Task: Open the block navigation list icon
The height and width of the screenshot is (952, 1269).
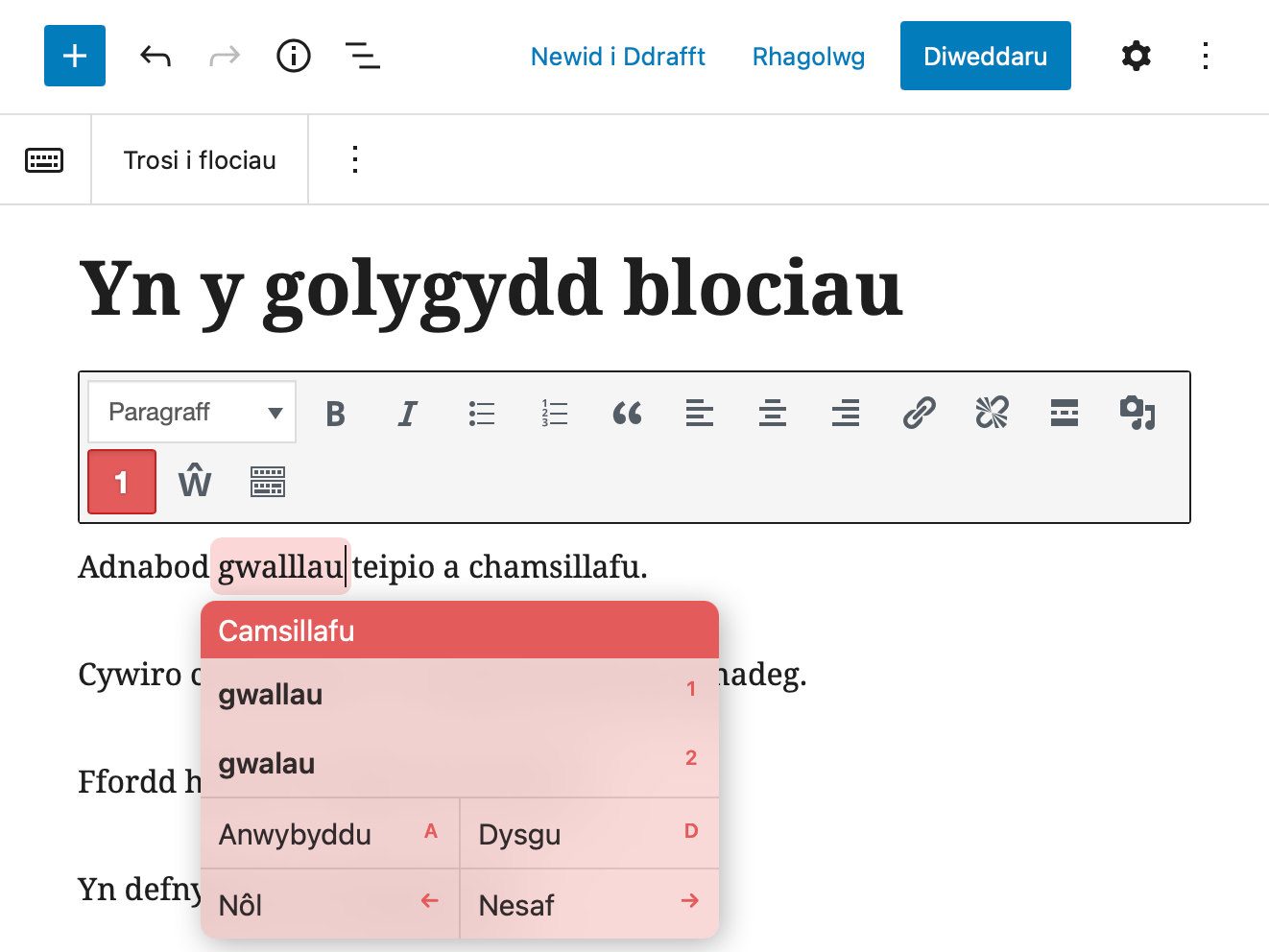Action: pos(363,56)
